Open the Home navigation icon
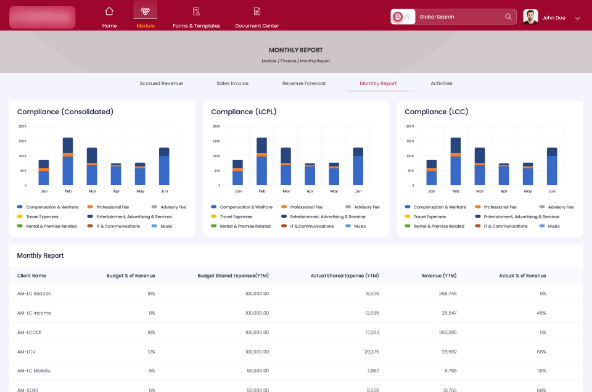 coord(109,11)
